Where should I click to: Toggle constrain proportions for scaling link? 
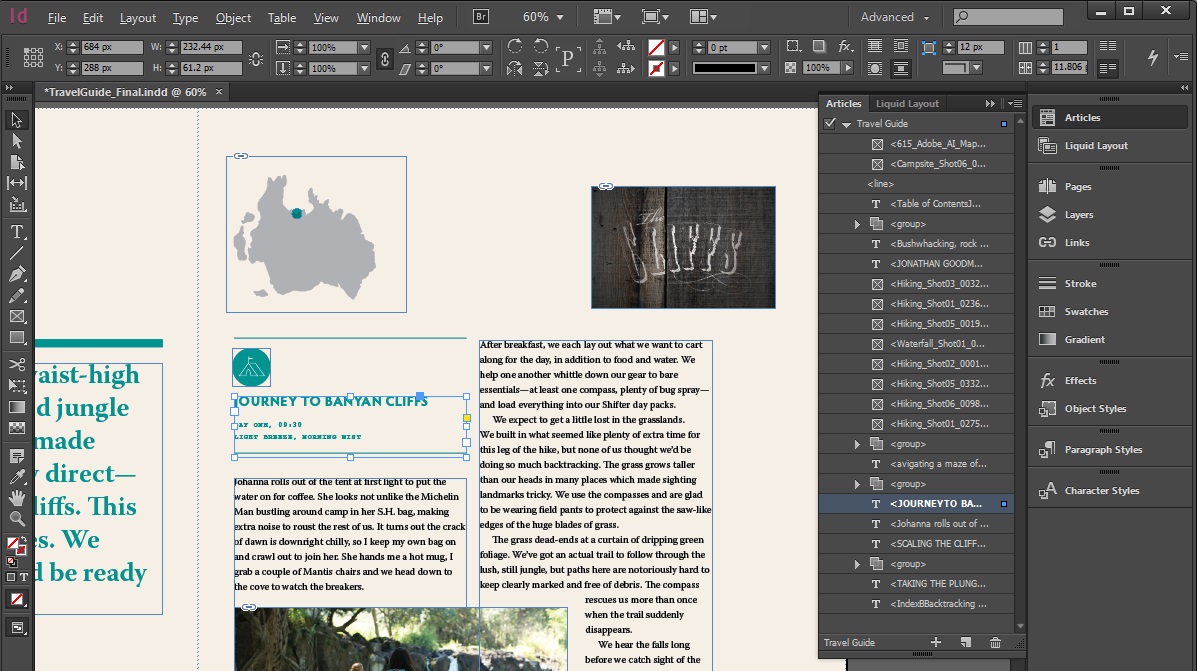click(384, 58)
